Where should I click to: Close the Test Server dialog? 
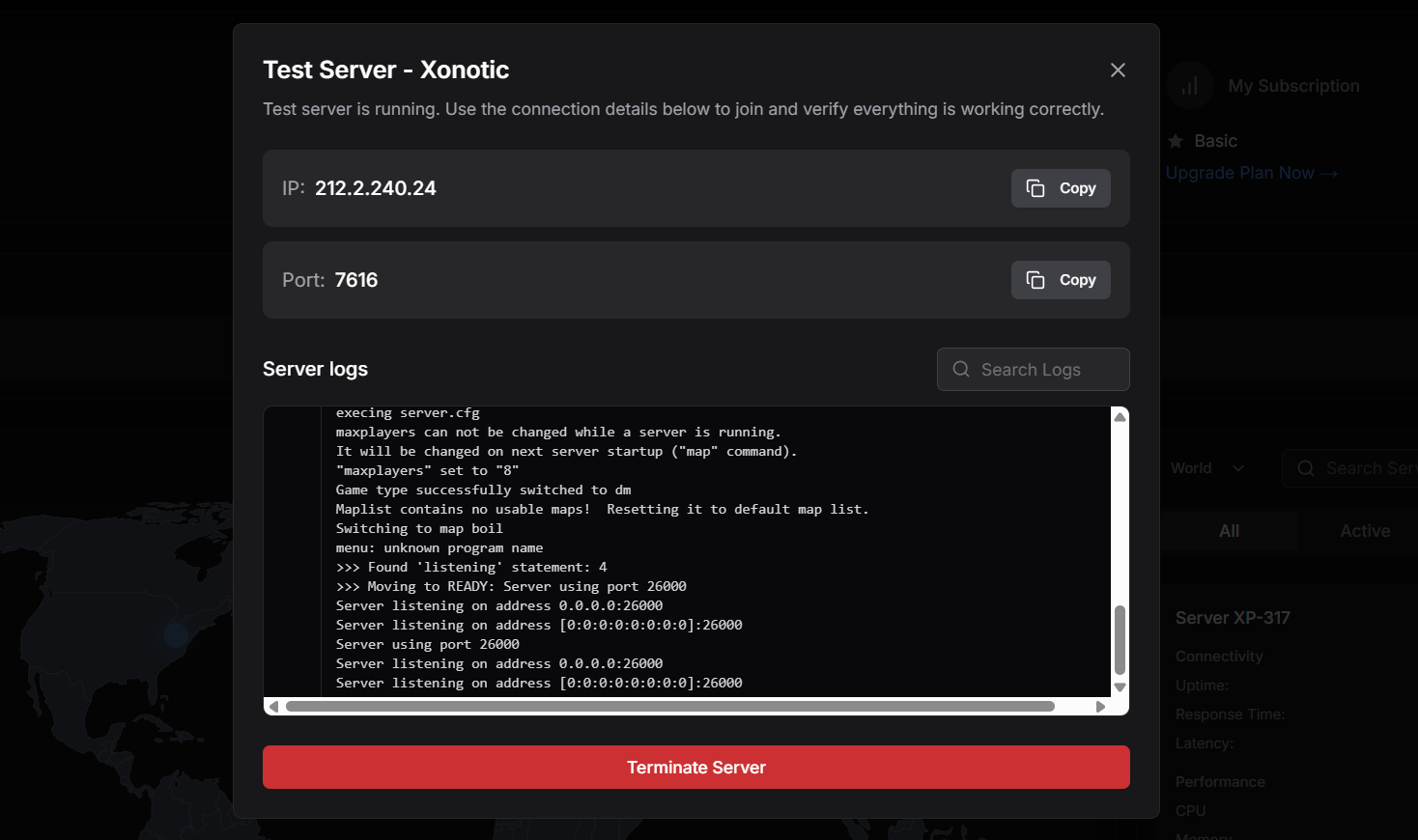pos(1118,70)
